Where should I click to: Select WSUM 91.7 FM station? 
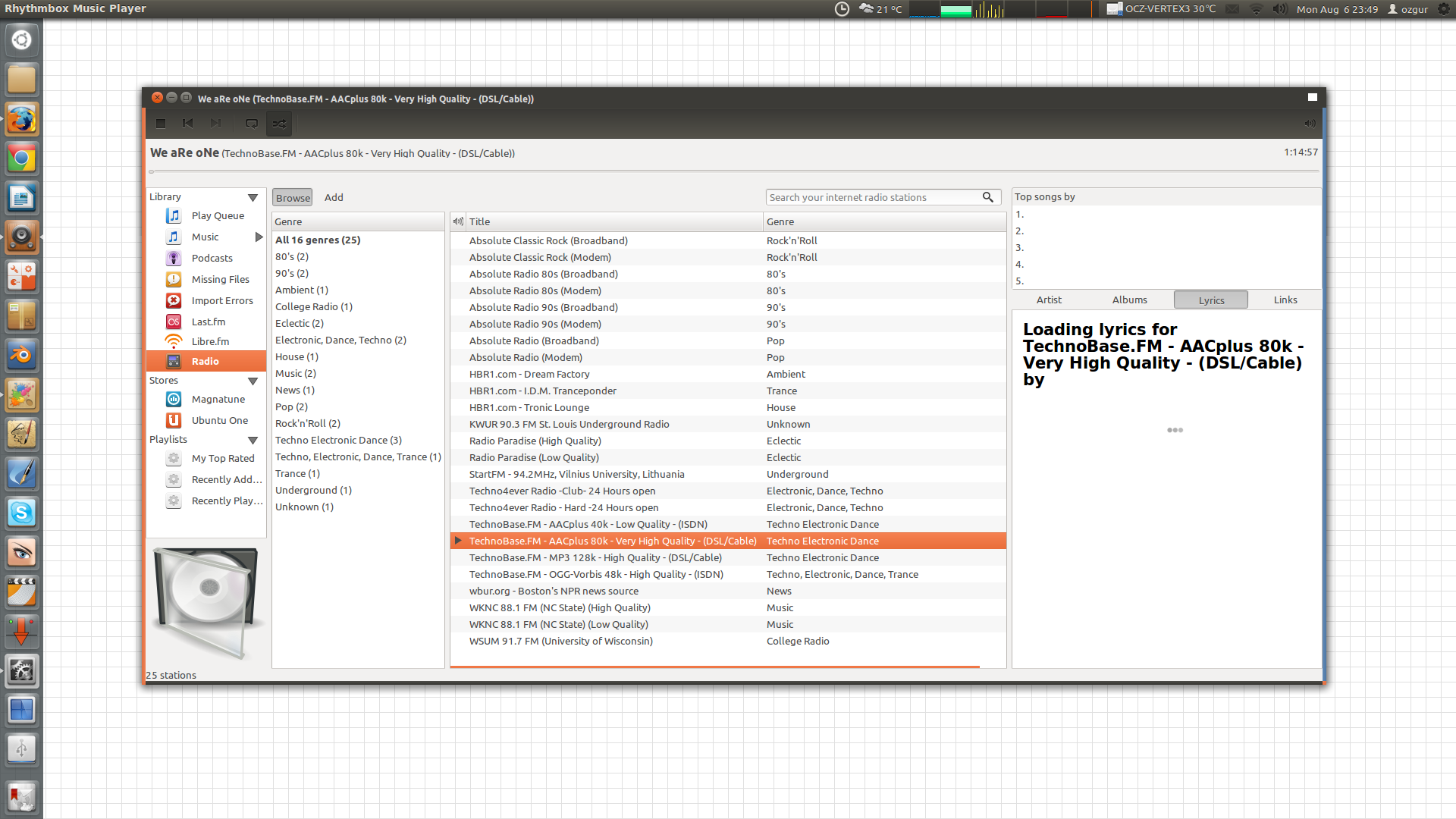(728, 642)
